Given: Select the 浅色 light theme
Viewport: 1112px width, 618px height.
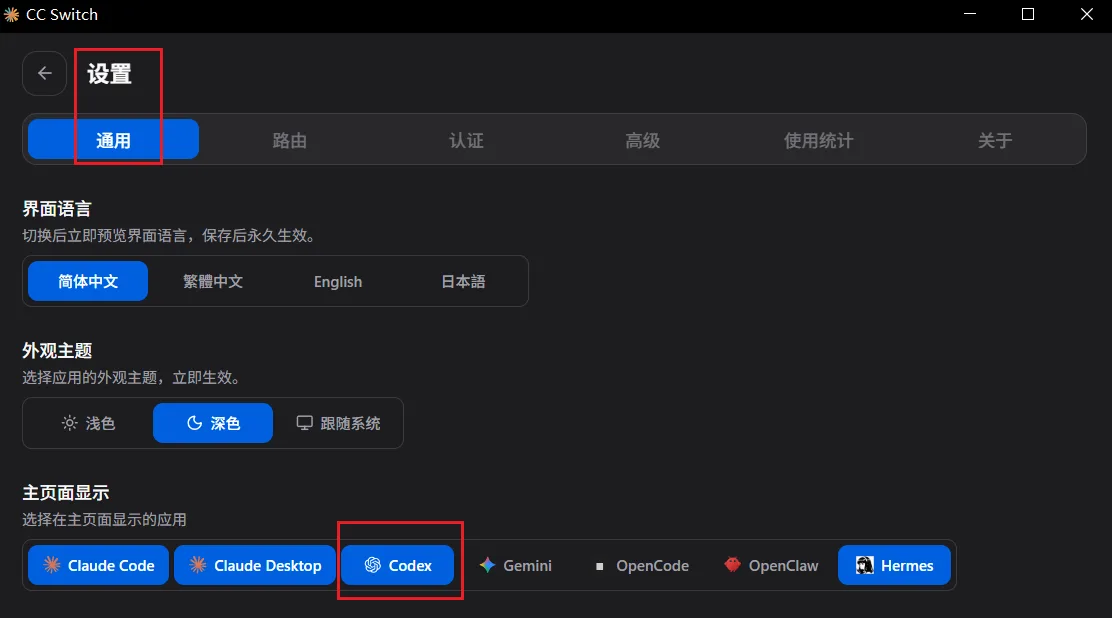Looking at the screenshot, I should pos(88,423).
